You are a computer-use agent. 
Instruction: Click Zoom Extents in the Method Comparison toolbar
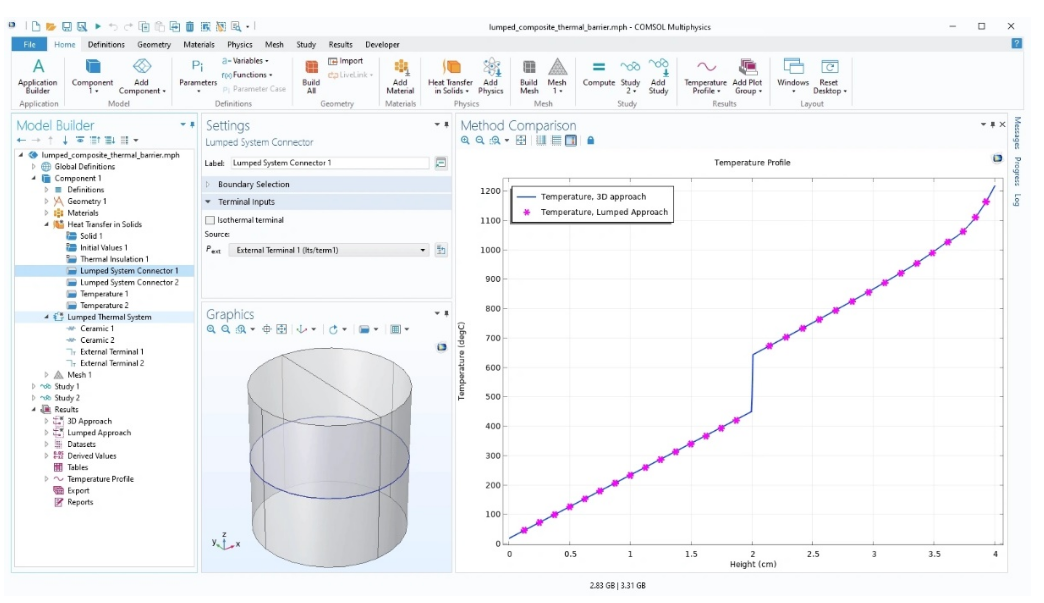[521, 140]
